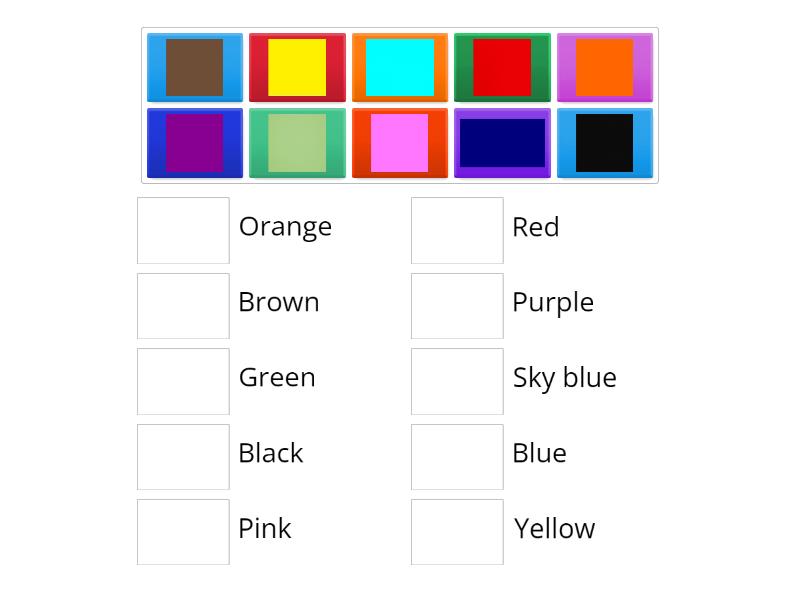Click the answer box beside Red

457,229
